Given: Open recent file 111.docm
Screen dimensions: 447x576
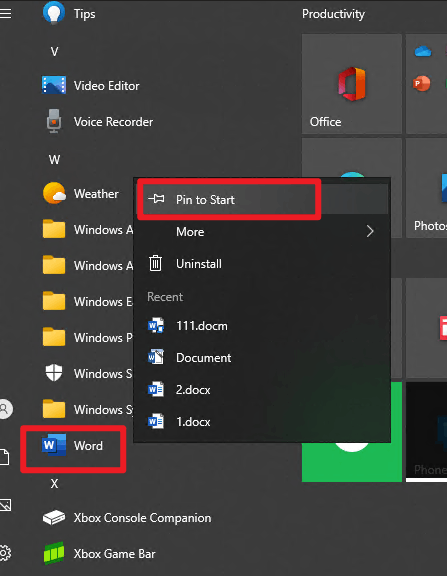Looking at the screenshot, I should coord(261,326).
